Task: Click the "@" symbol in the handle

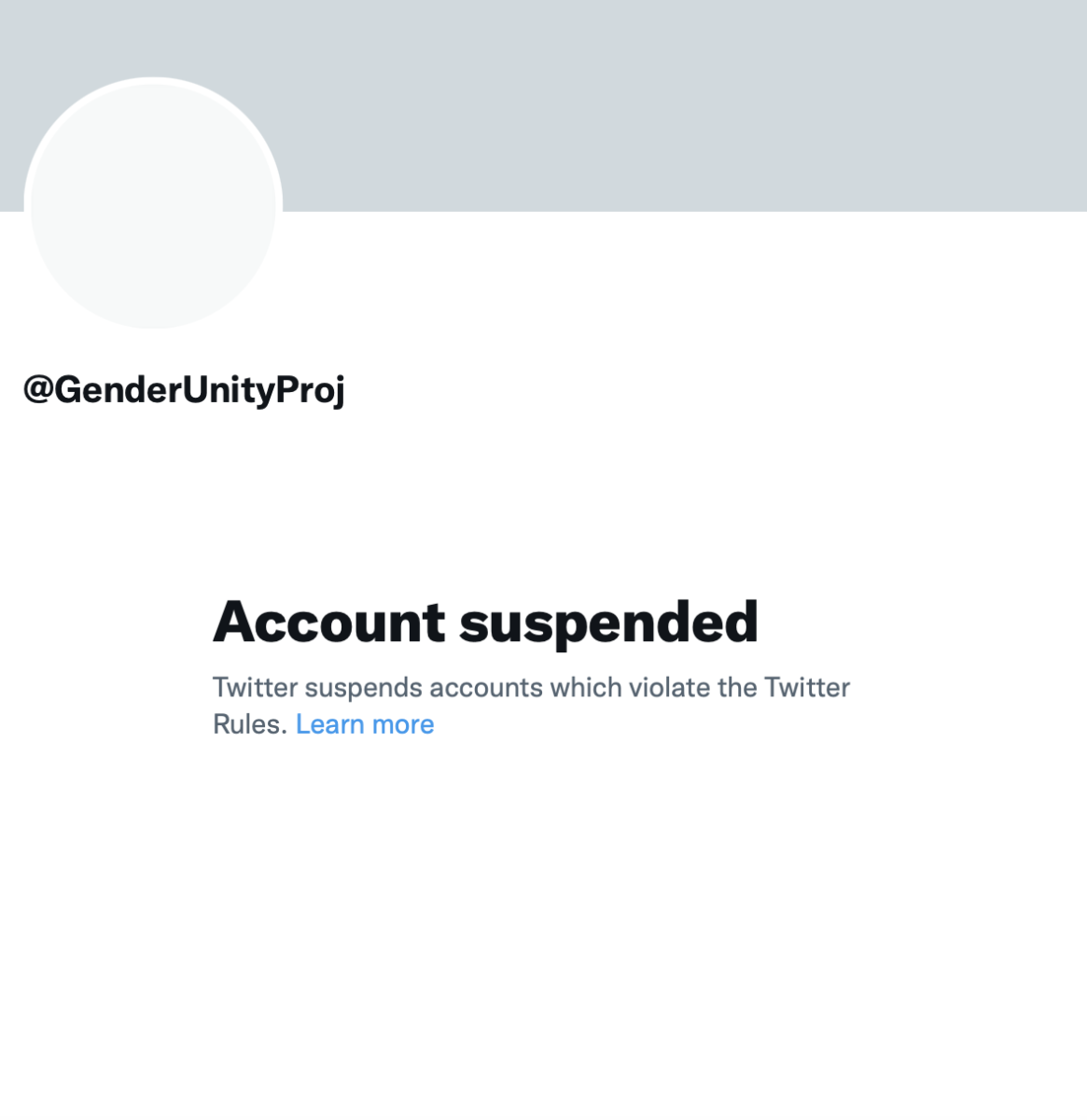Action: 38,390
